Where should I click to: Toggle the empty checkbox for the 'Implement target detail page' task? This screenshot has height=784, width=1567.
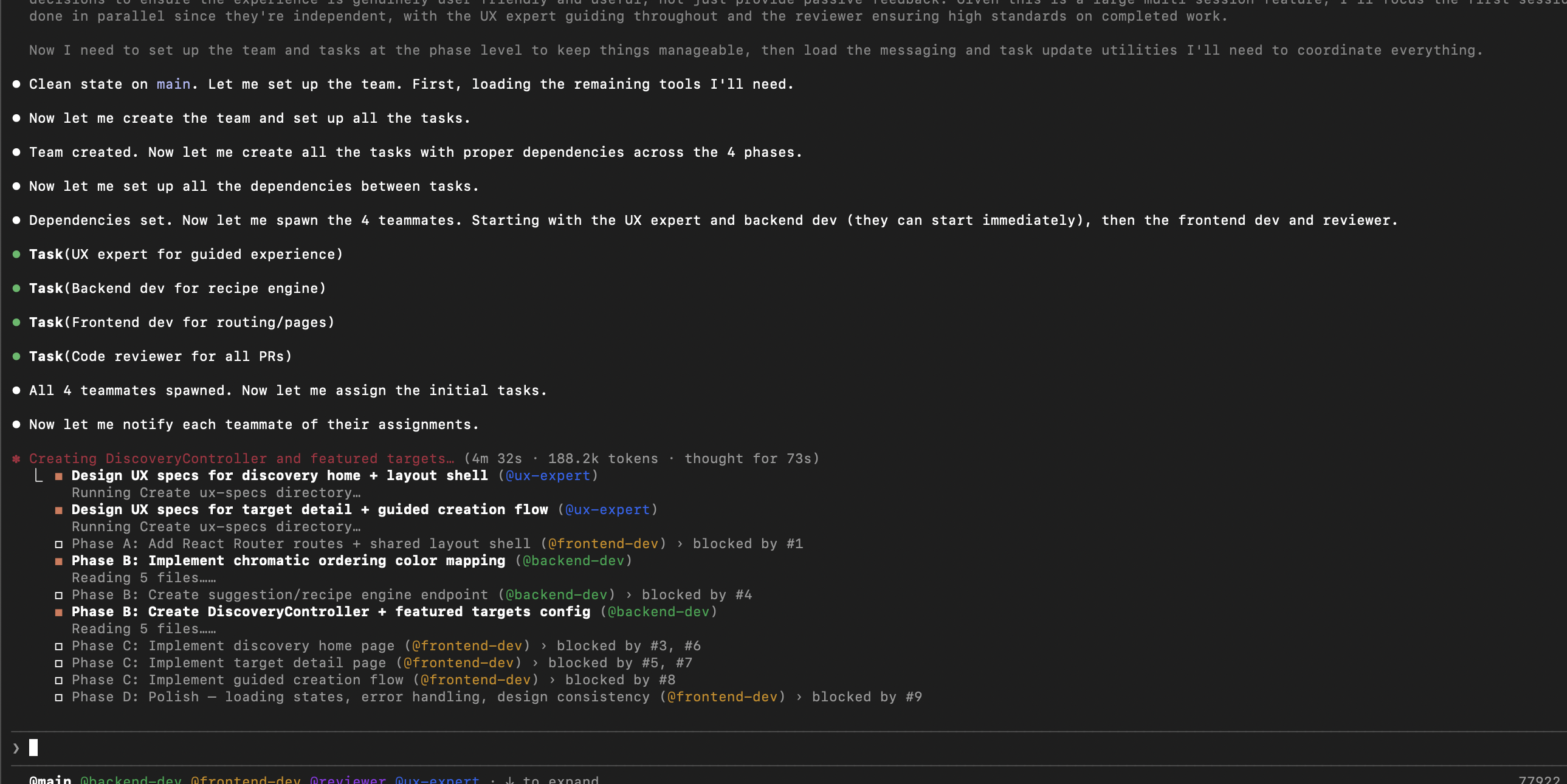(59, 664)
